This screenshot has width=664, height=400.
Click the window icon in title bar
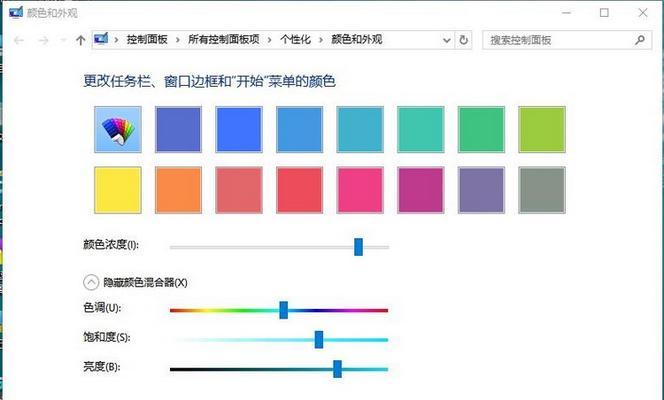coord(16,12)
